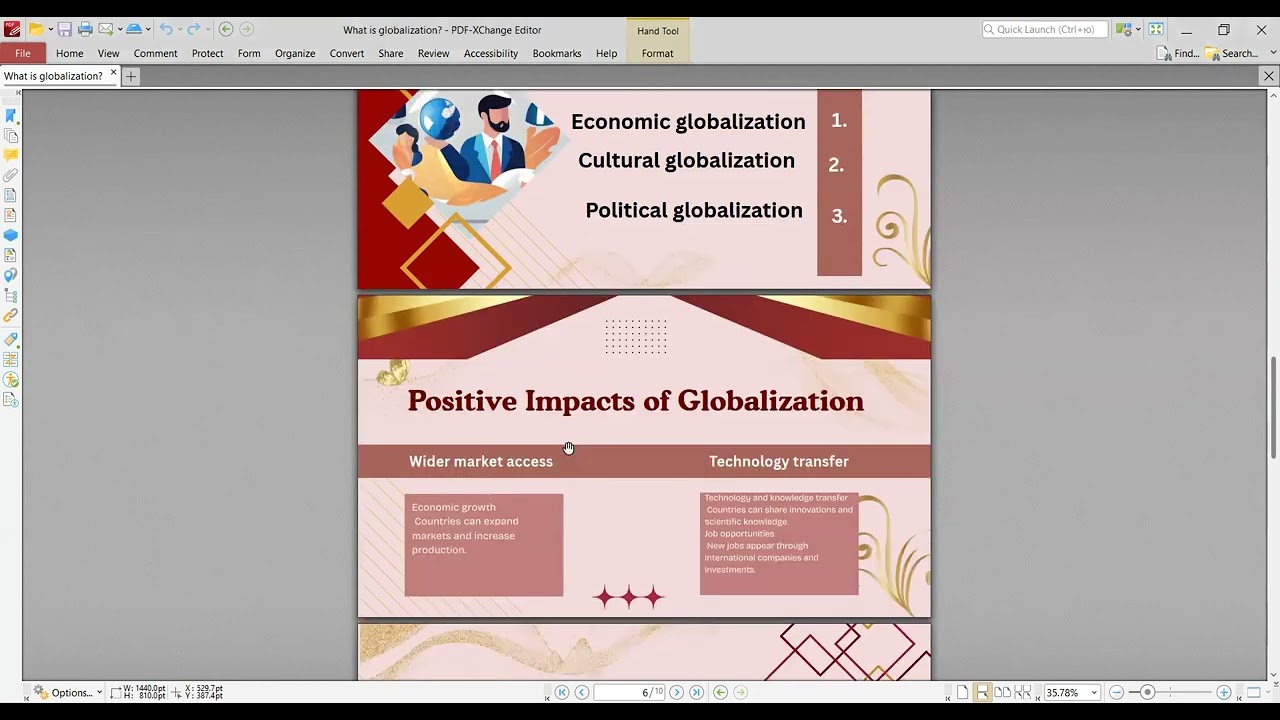The width and height of the screenshot is (1280, 720).
Task: Open the Format tab under Hand Tool
Action: (657, 53)
